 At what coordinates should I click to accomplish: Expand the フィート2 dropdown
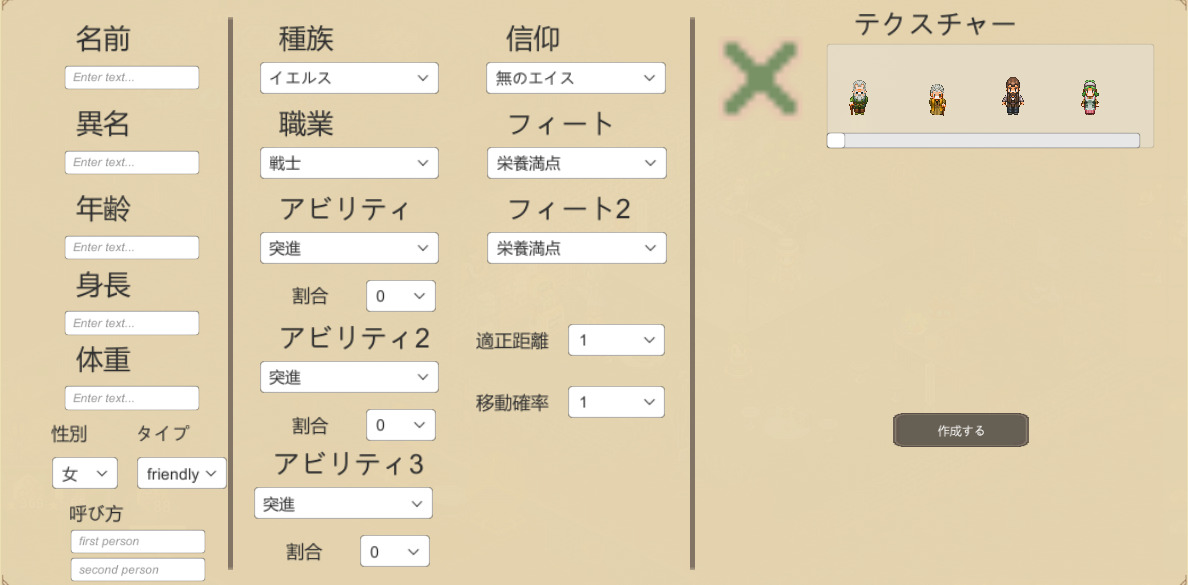point(577,248)
